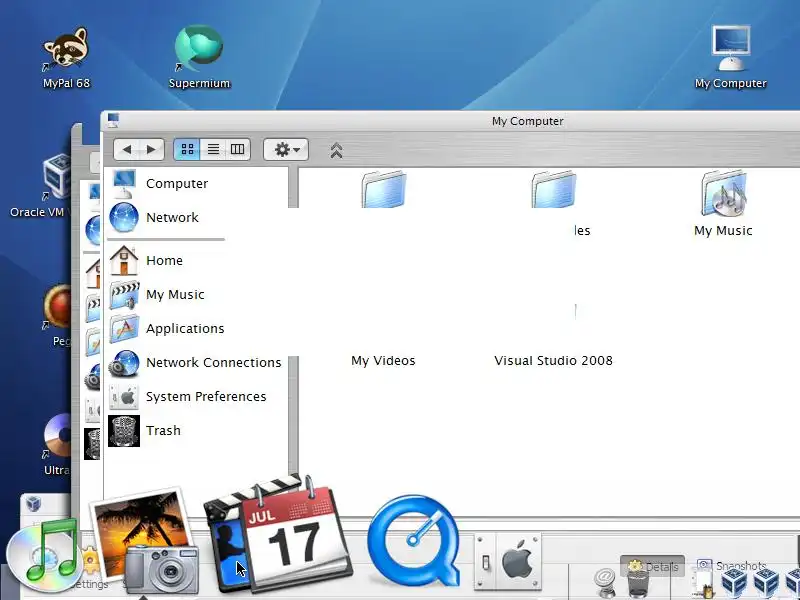Launch iPhoto from the dock

(x=145, y=542)
